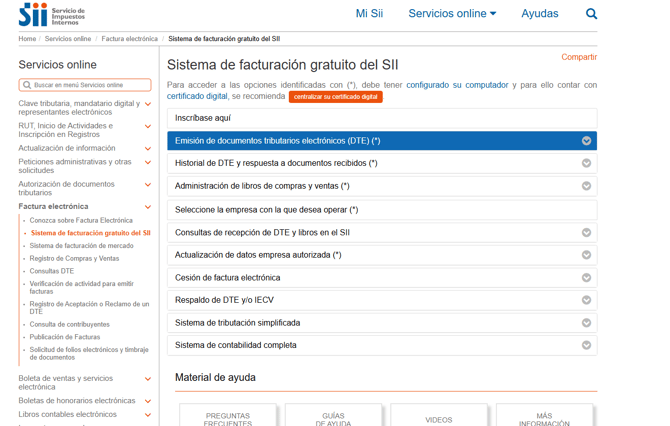This screenshot has height=426, width=670.
Task: Expand Sistema de contabilidad completa chevron
Action: pos(586,345)
